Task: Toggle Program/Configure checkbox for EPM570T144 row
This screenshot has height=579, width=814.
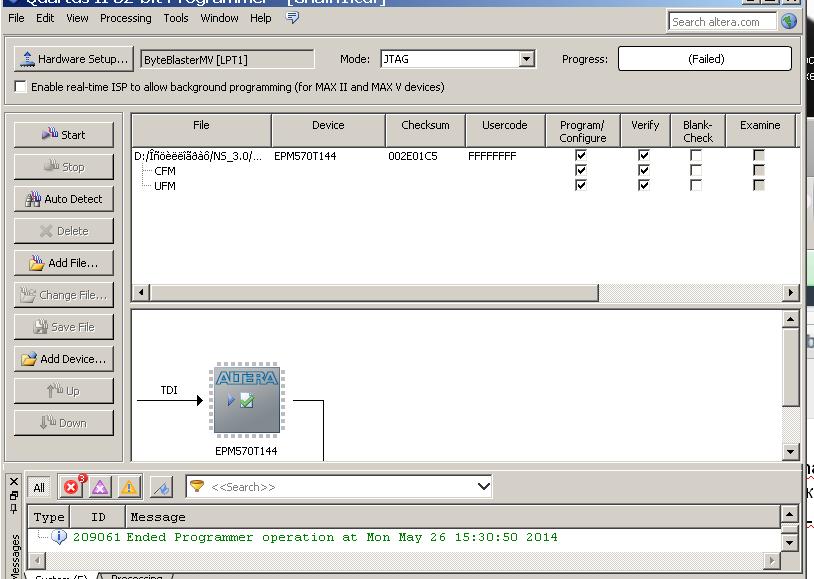Action: click(581, 155)
